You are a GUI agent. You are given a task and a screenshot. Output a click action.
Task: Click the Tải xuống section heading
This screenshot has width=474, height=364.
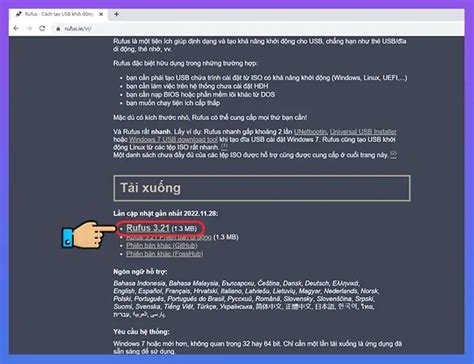150,188
